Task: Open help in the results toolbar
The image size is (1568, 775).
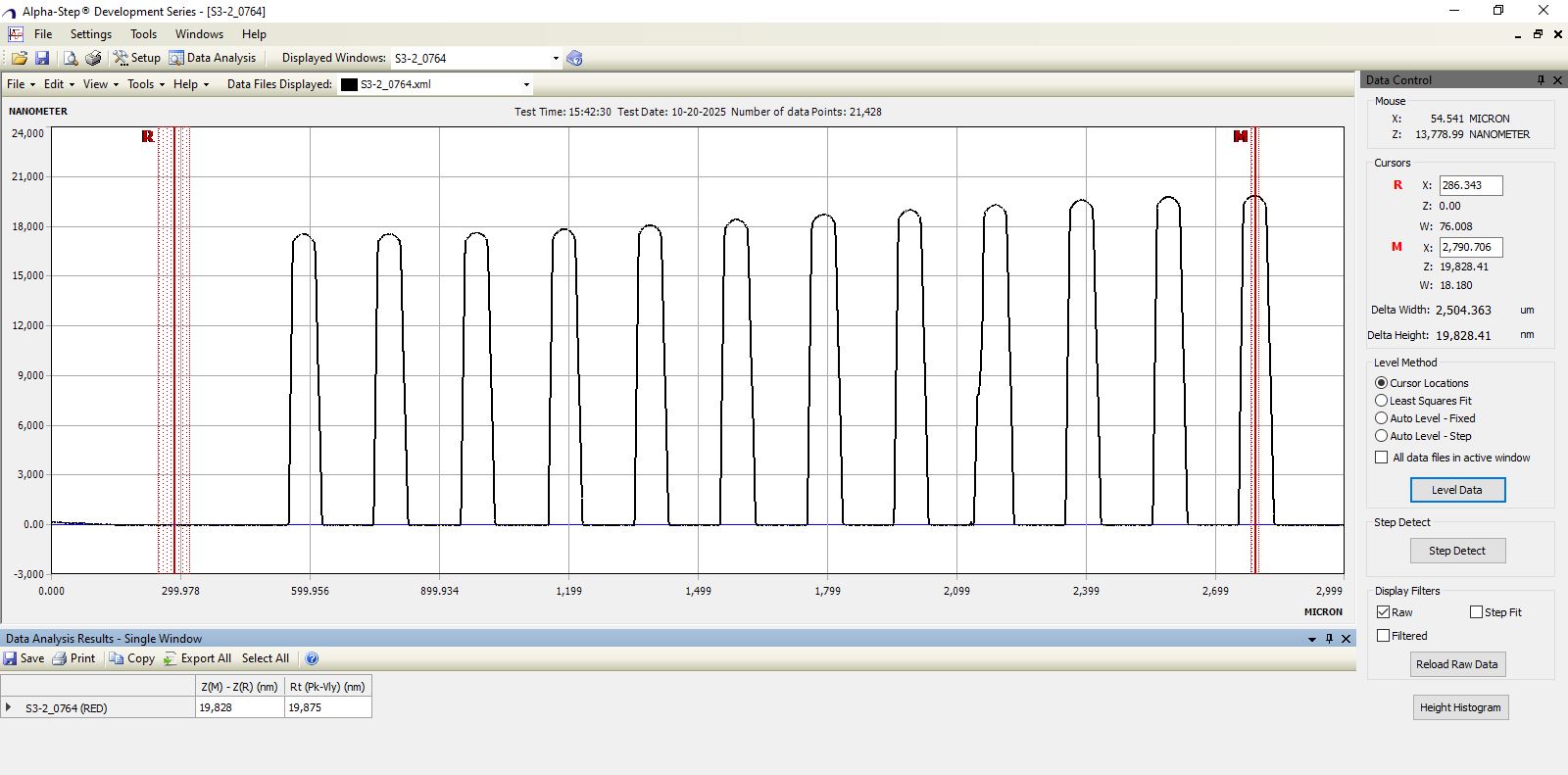Action: (312, 658)
